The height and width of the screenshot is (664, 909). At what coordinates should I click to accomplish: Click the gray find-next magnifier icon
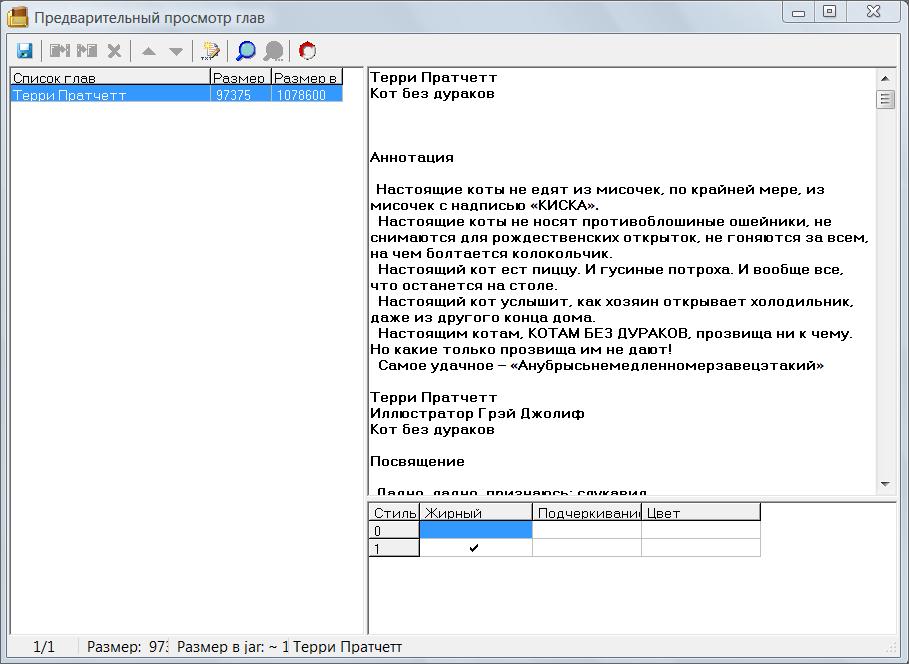tap(272, 51)
